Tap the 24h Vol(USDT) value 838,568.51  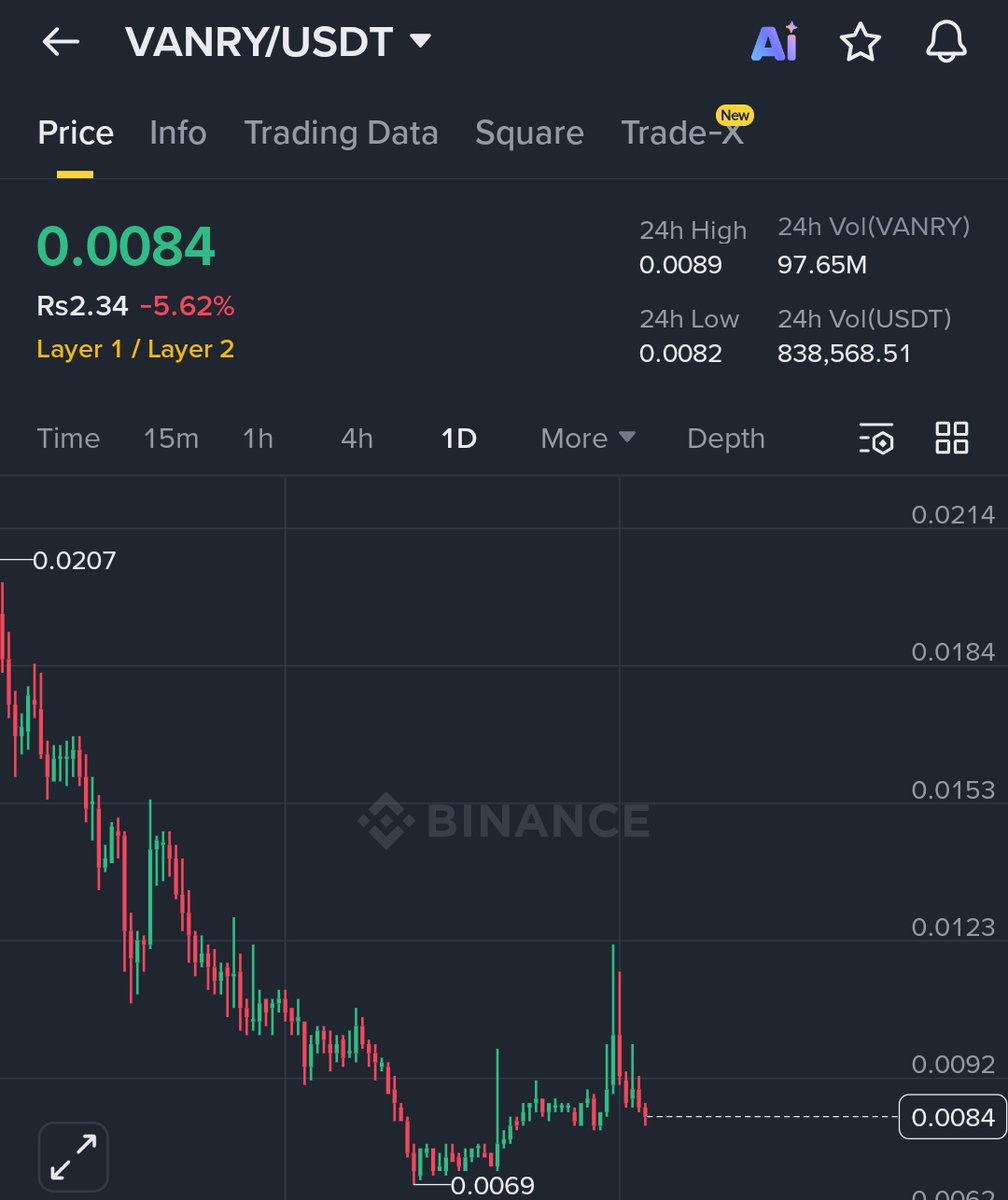[845, 353]
